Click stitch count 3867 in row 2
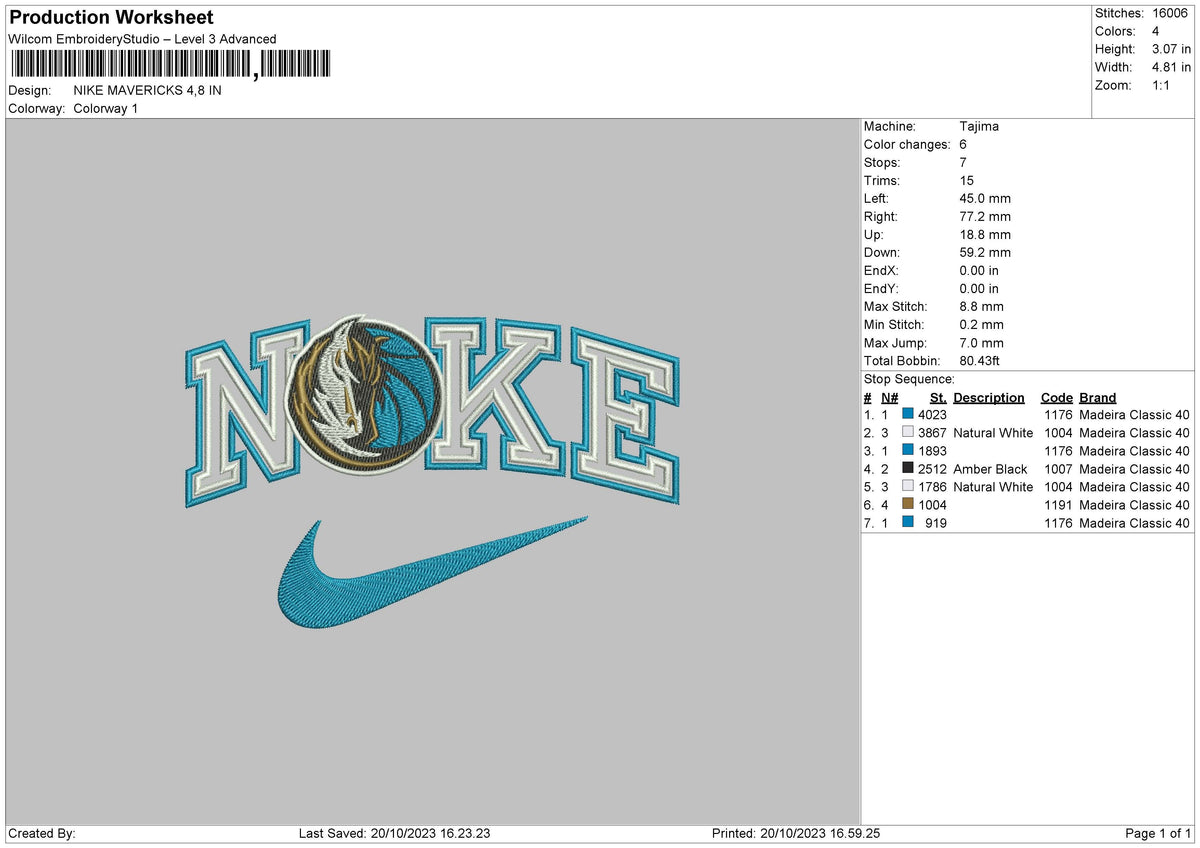 (x=932, y=432)
